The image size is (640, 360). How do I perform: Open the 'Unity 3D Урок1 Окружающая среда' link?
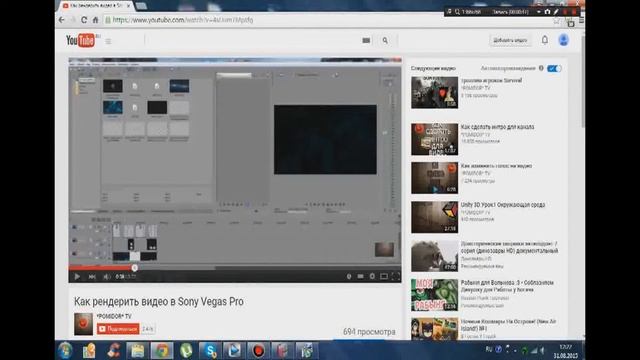click(x=503, y=205)
